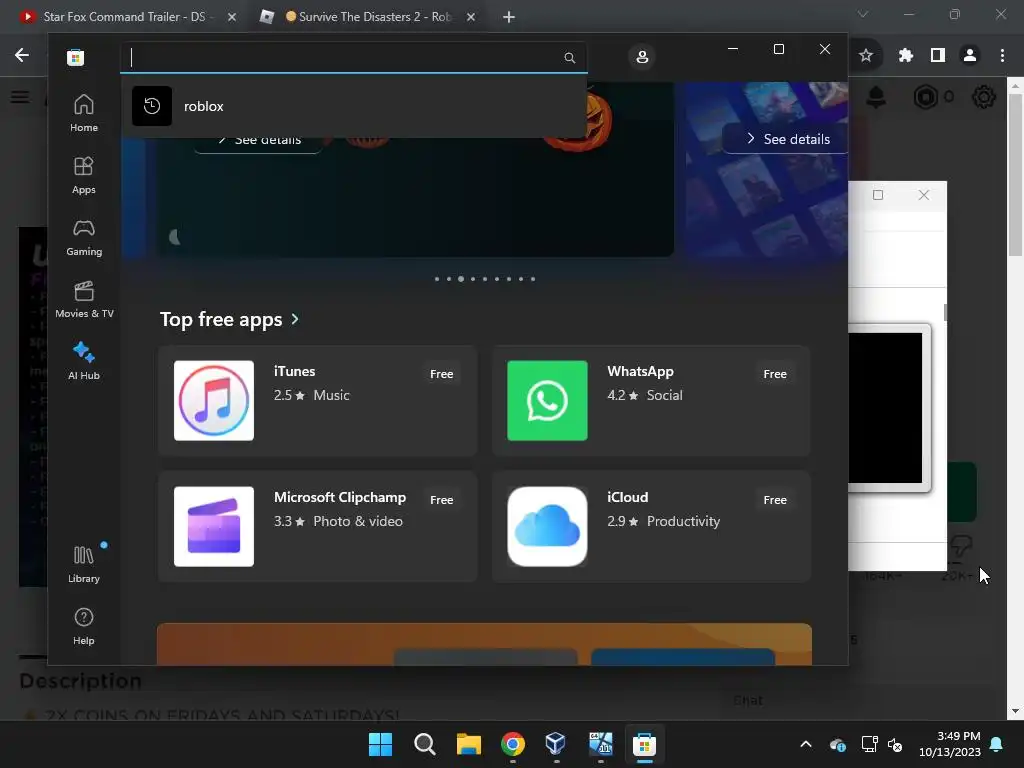Click the search magnifier icon in Store
The height and width of the screenshot is (768, 1024).
[569, 57]
